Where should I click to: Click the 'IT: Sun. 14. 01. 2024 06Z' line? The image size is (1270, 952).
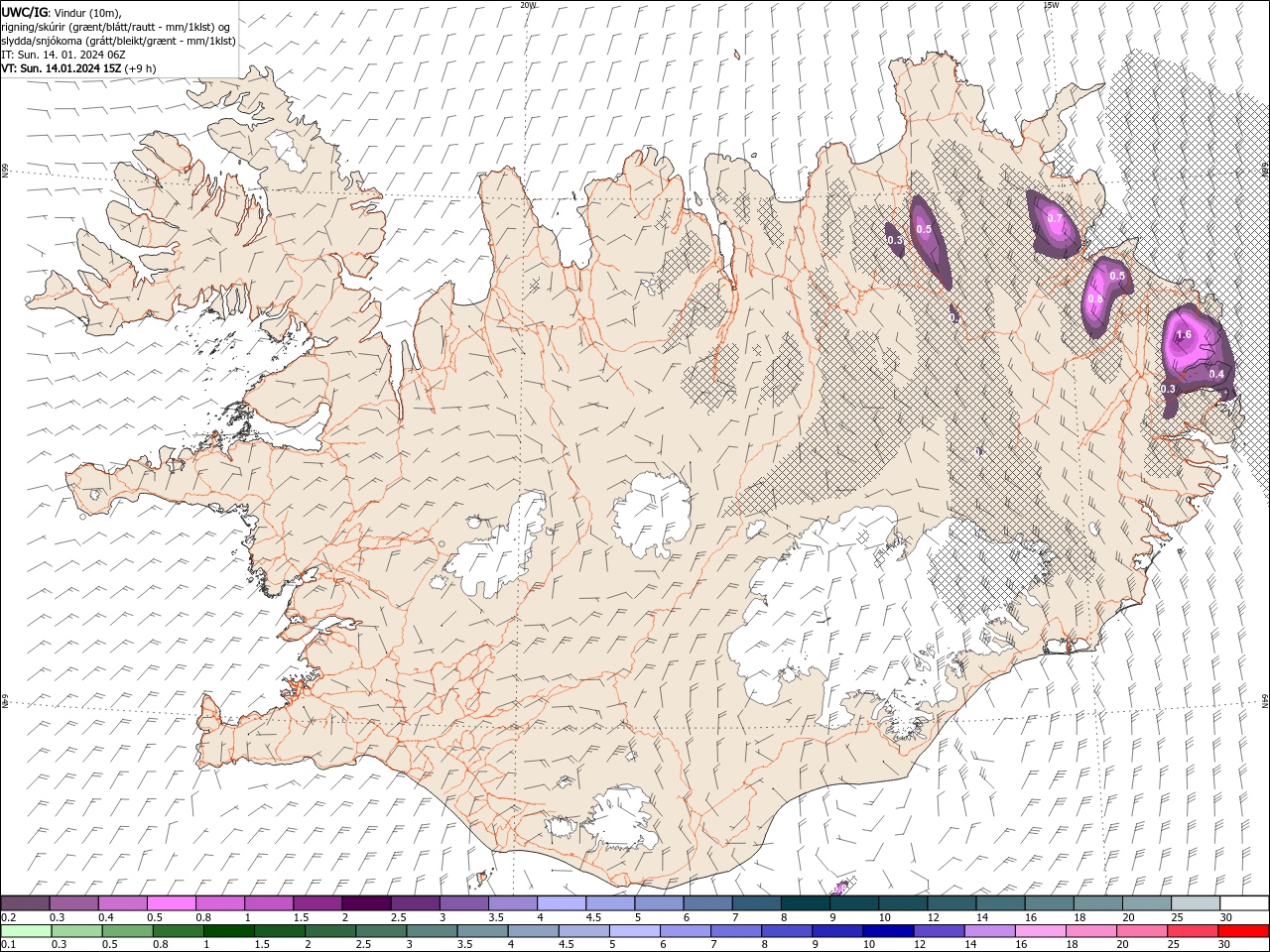tap(63, 55)
